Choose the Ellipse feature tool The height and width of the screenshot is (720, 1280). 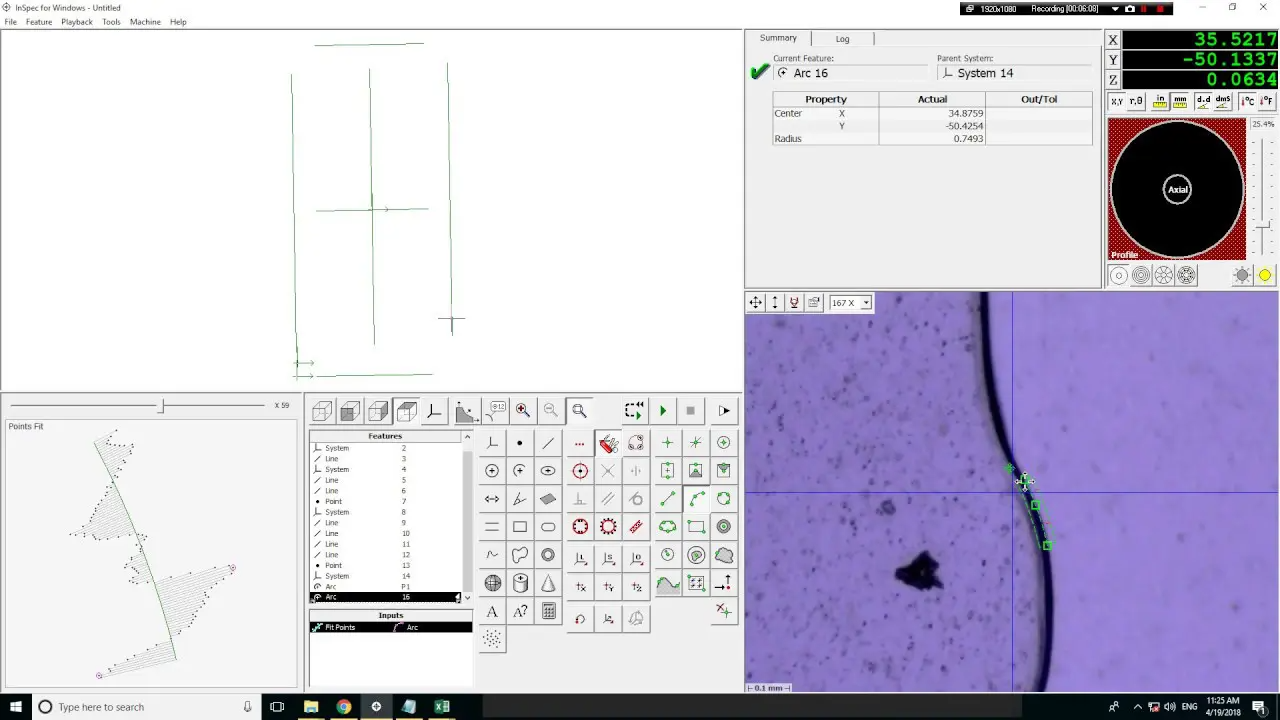pos(548,471)
